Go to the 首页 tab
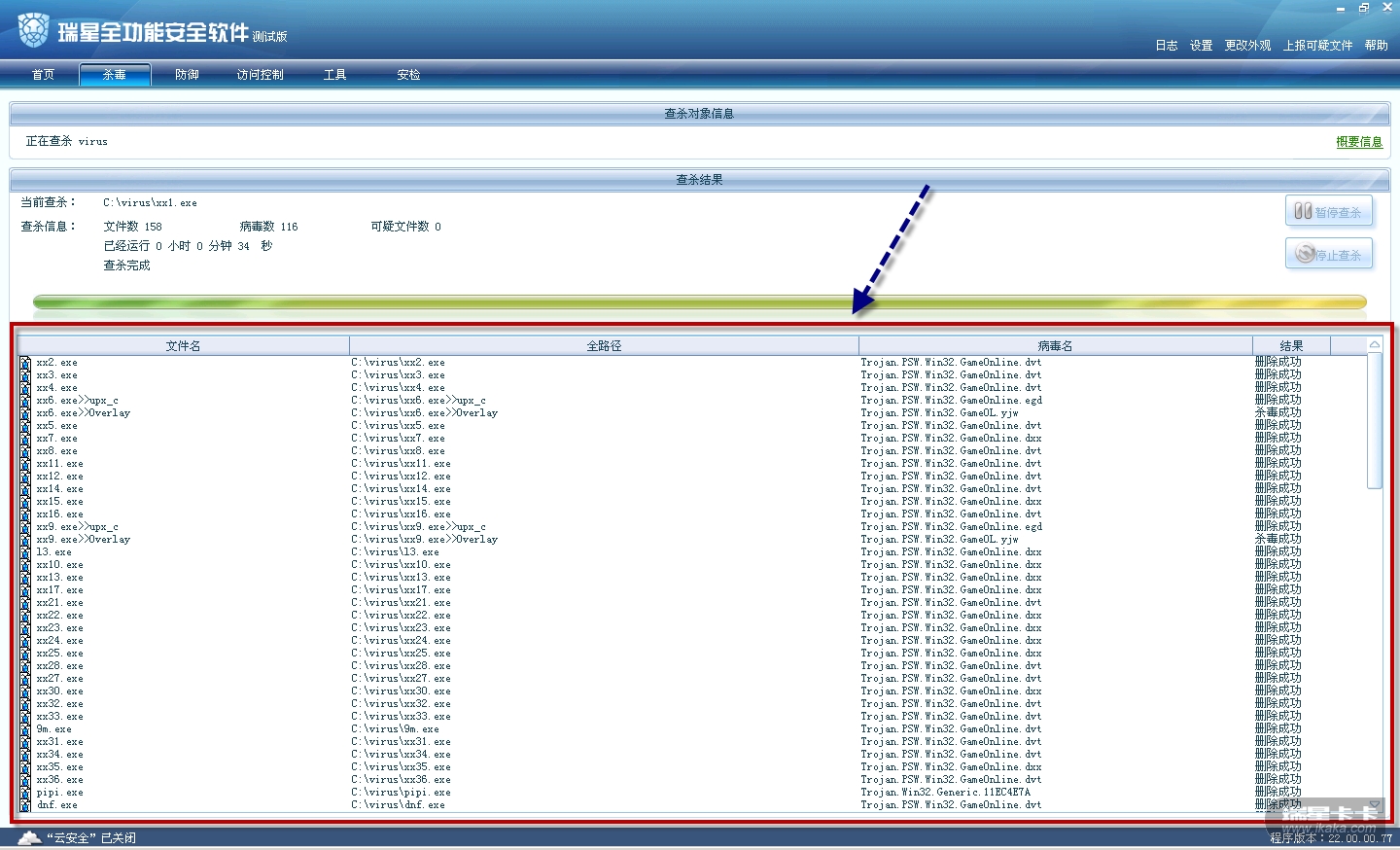1400x850 pixels. pos(43,75)
